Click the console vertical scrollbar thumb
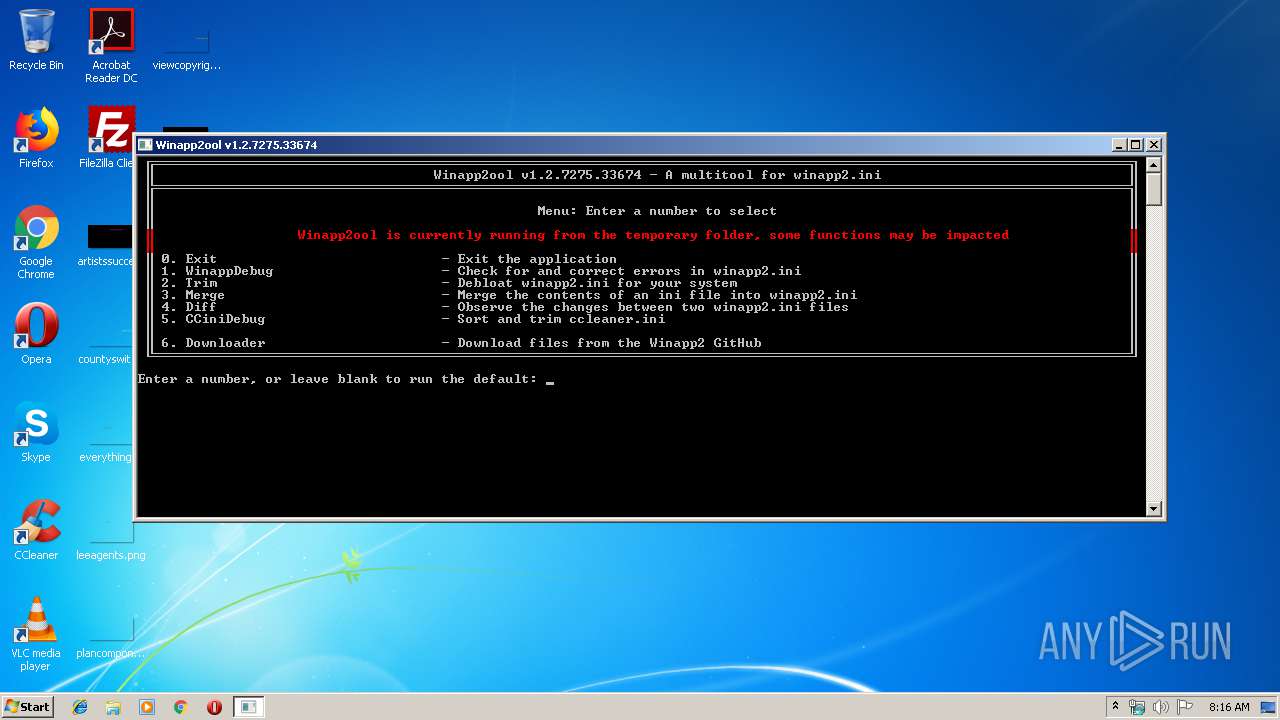The height and width of the screenshot is (720, 1280). [1153, 189]
